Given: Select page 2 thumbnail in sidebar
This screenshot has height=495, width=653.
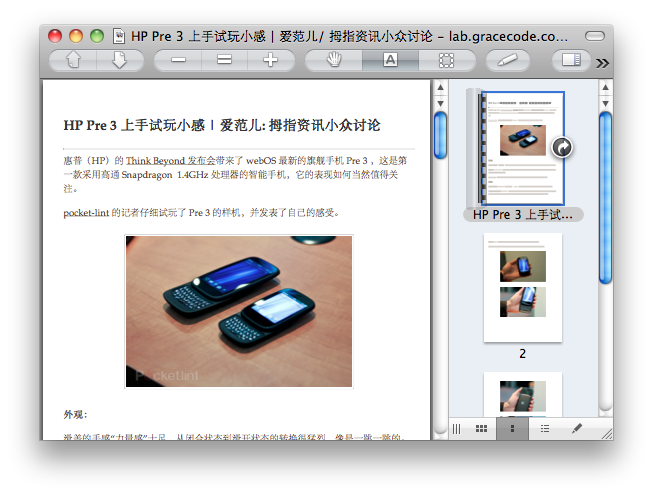Looking at the screenshot, I should [x=523, y=288].
